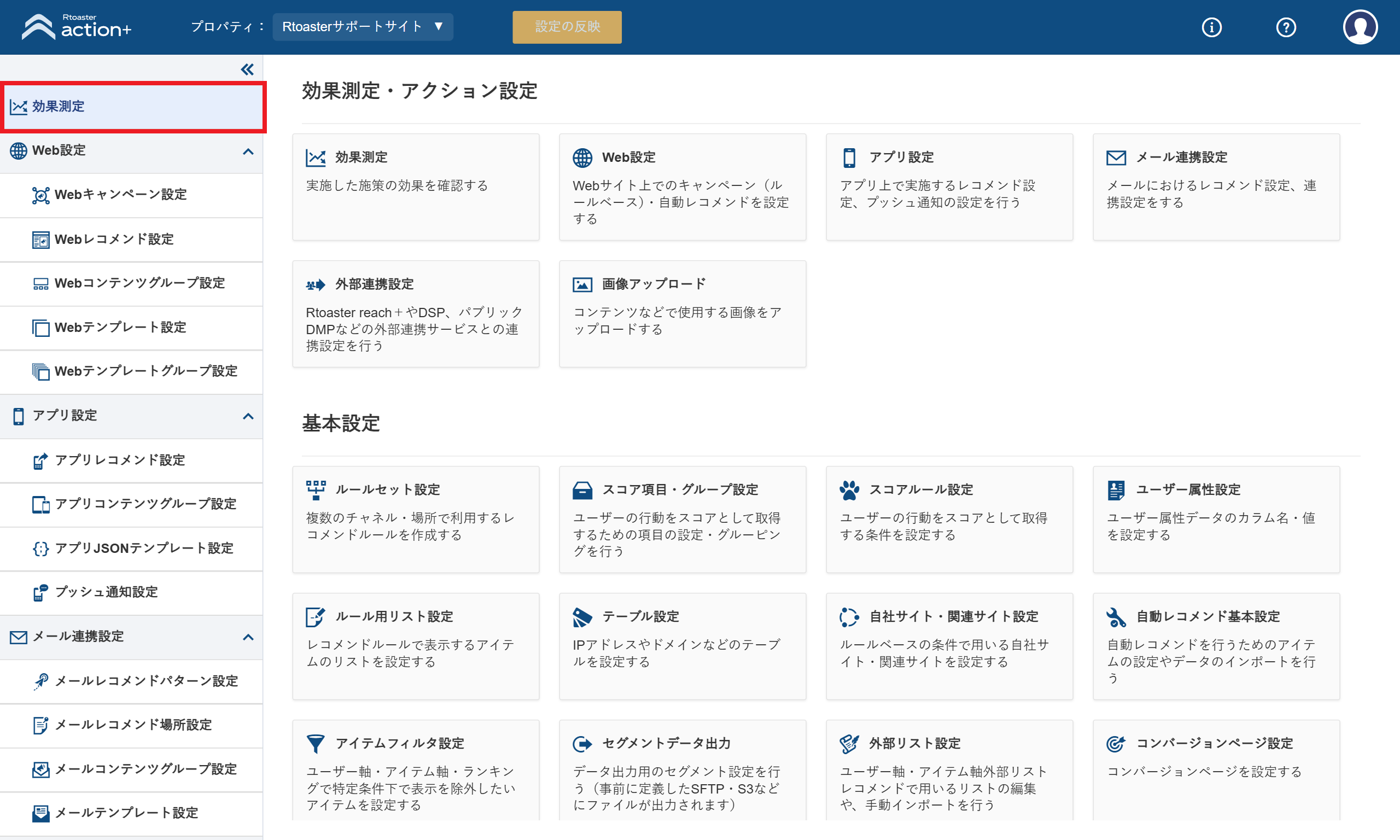Open the ルールセット設定 card
This screenshot has height=840, width=1400.
416,519
